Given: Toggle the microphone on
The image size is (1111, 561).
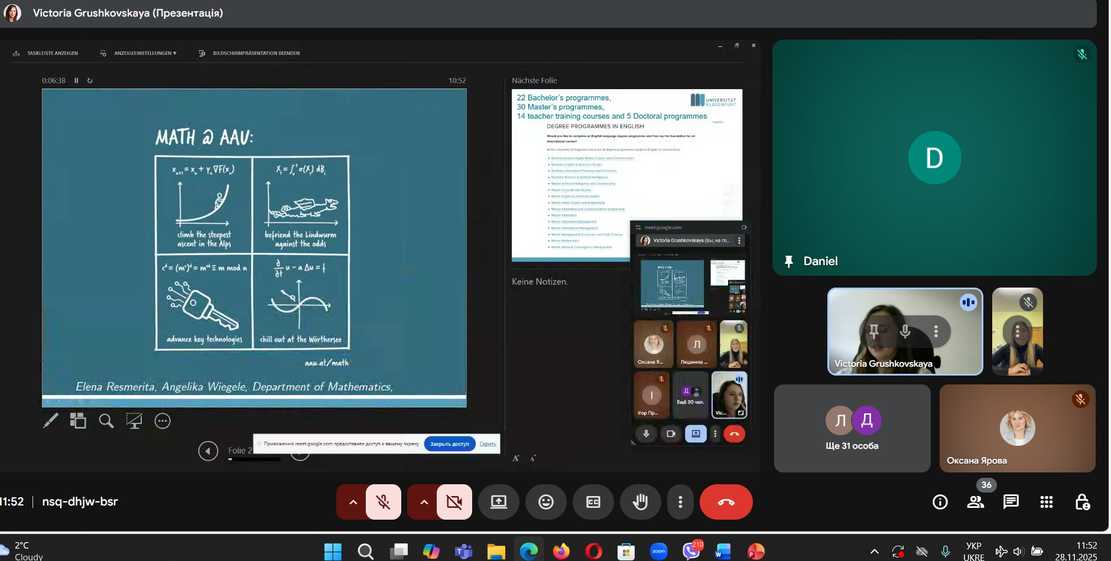Looking at the screenshot, I should coord(383,502).
